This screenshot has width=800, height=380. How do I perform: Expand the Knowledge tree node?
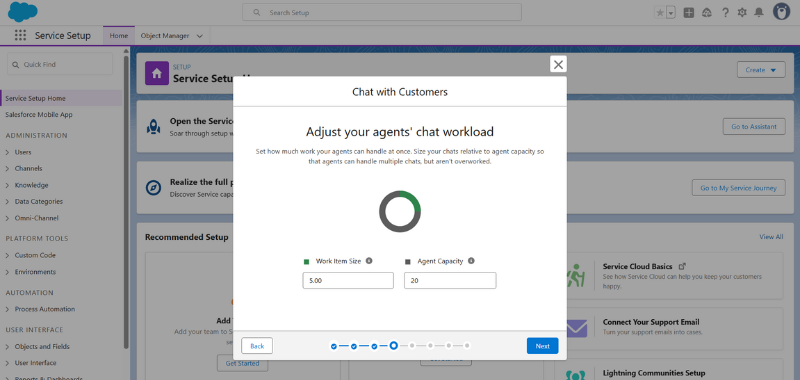tap(7, 185)
